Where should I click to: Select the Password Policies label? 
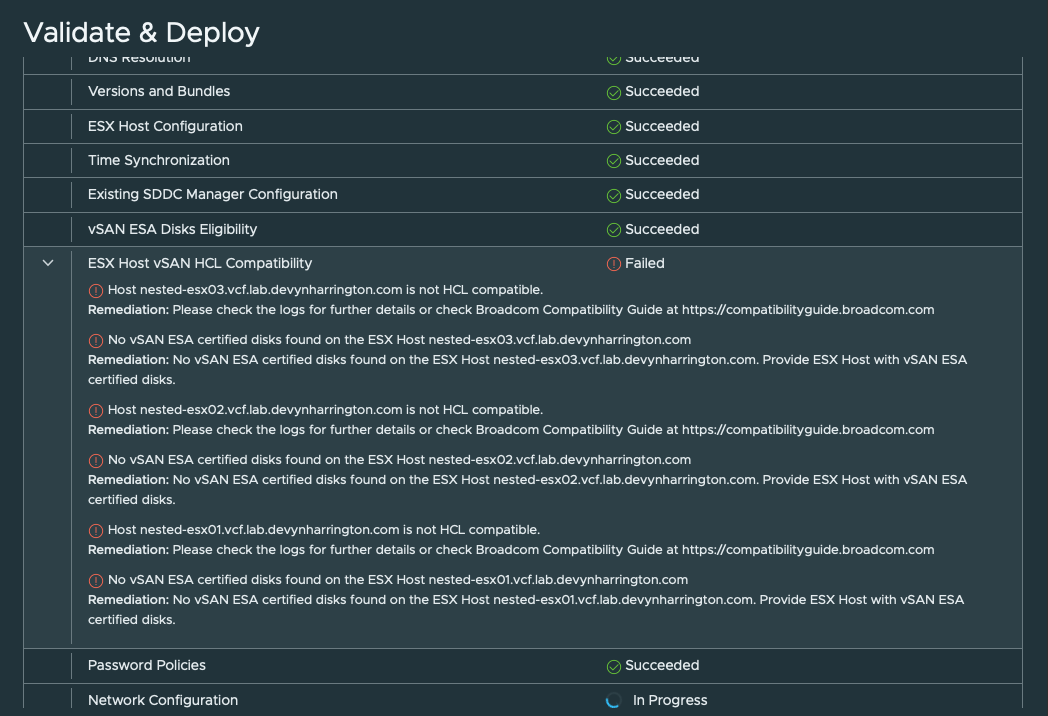point(147,665)
